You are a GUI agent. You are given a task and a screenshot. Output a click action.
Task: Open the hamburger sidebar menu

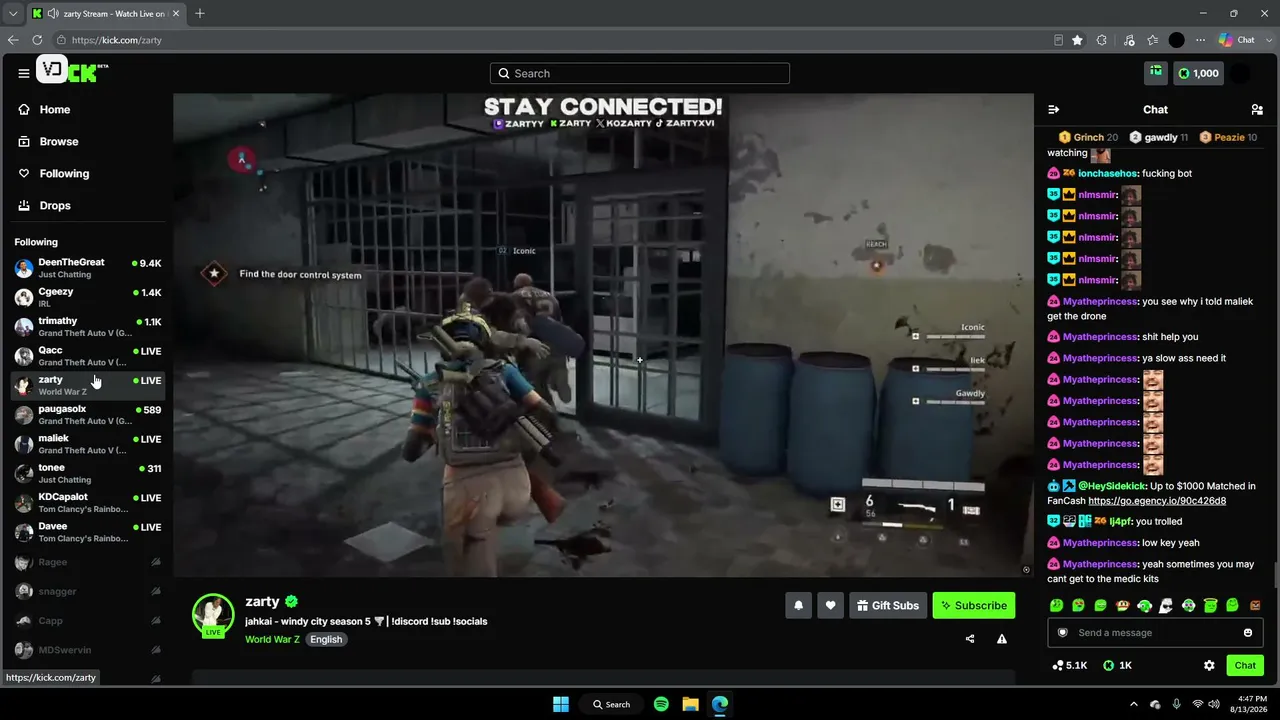(23, 73)
